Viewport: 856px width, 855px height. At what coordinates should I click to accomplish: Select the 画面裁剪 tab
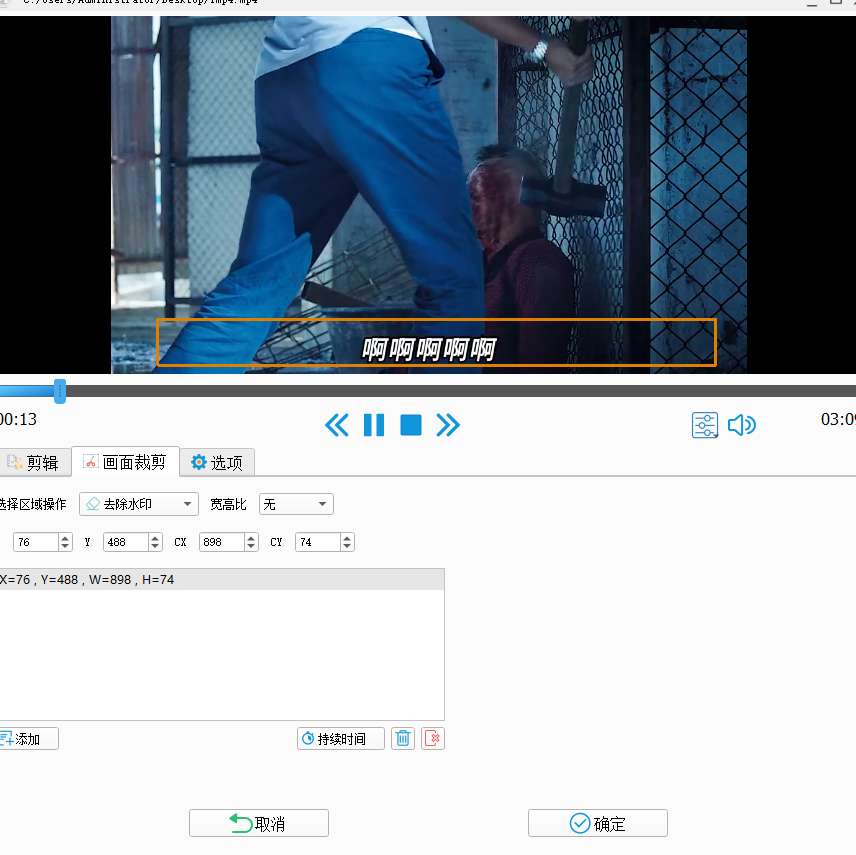pos(125,462)
